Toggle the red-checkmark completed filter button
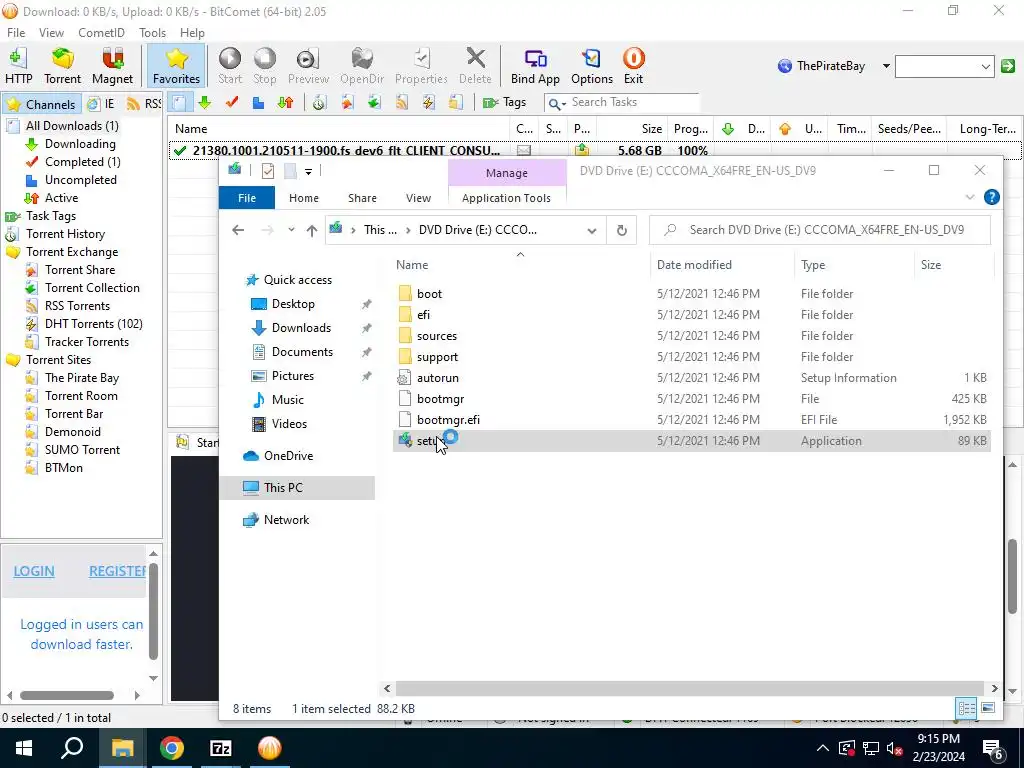1024x768 pixels. (232, 103)
